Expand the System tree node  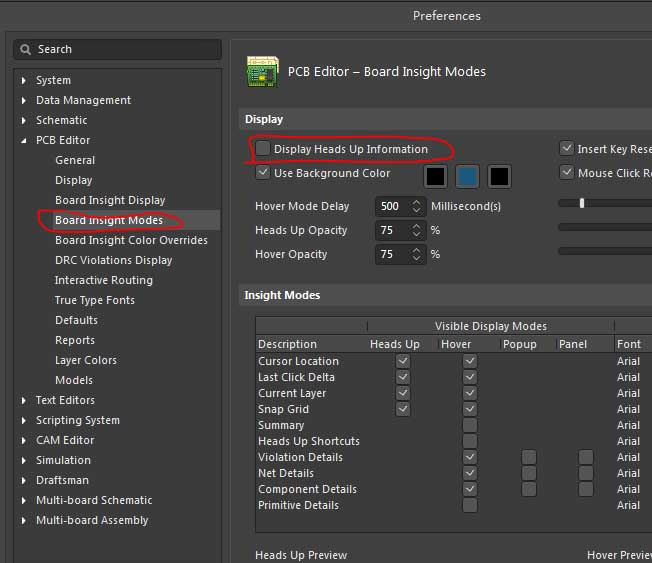tap(24, 80)
